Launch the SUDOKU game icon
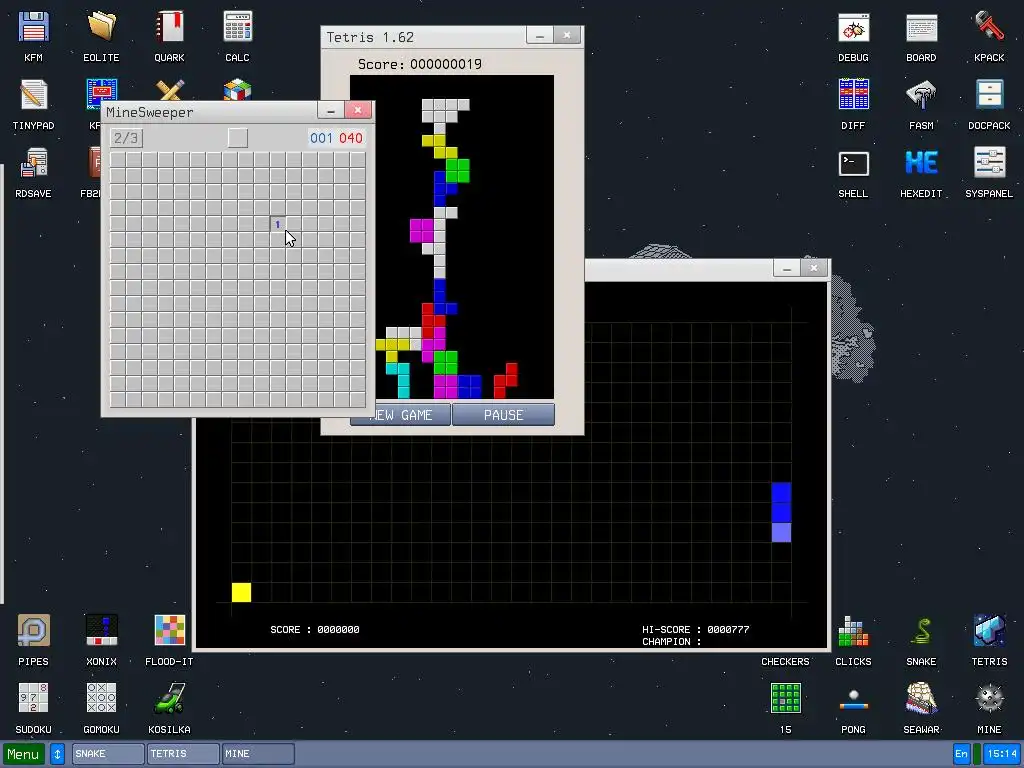This screenshot has height=768, width=1024. pyautogui.click(x=33, y=708)
